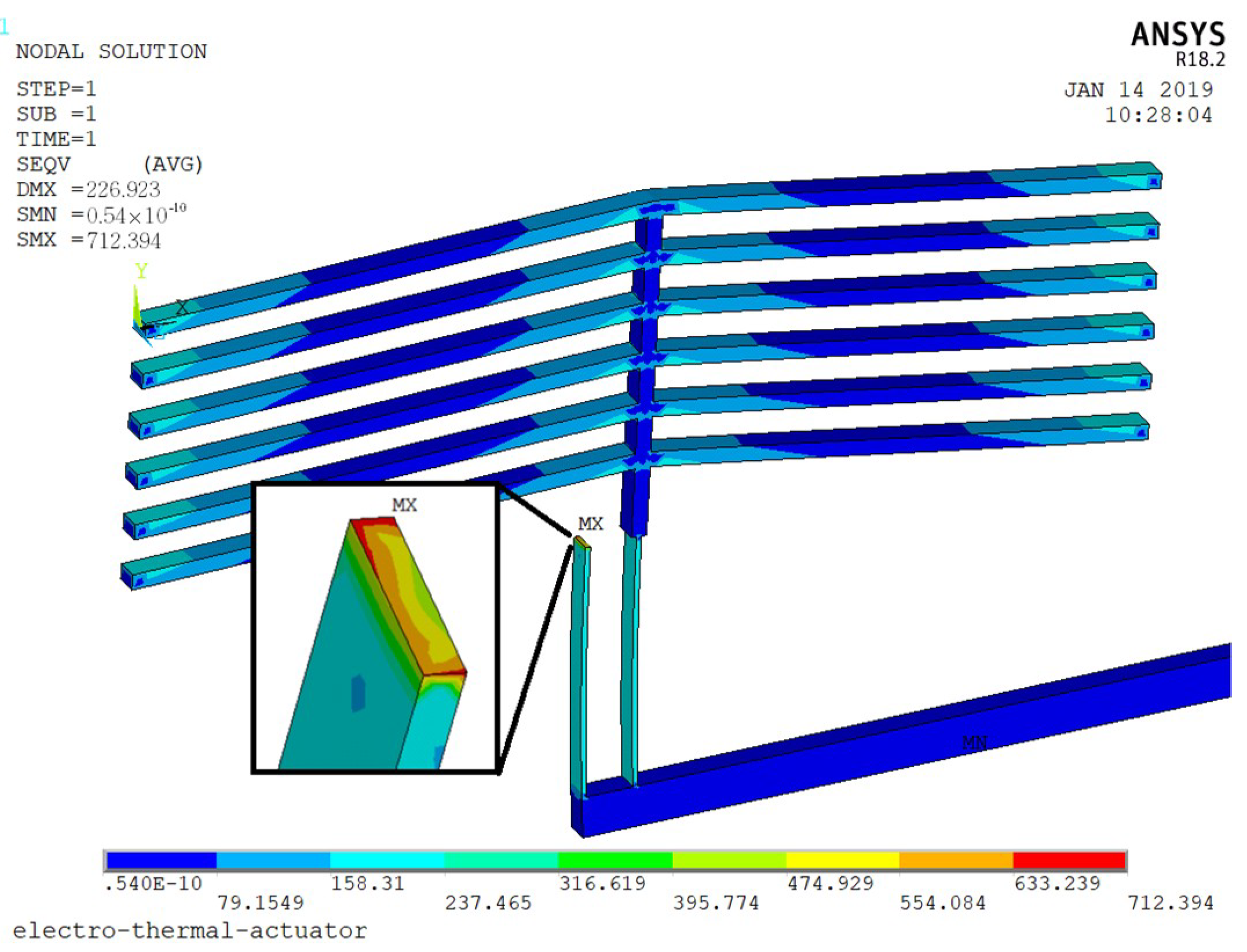Click the MX label inside zoomed inset
This screenshot has height=952, width=1247.
pos(404,505)
